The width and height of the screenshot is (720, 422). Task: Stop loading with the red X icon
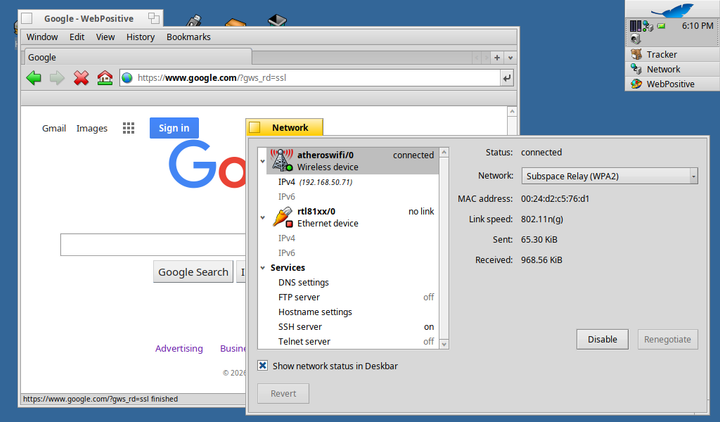click(81, 78)
